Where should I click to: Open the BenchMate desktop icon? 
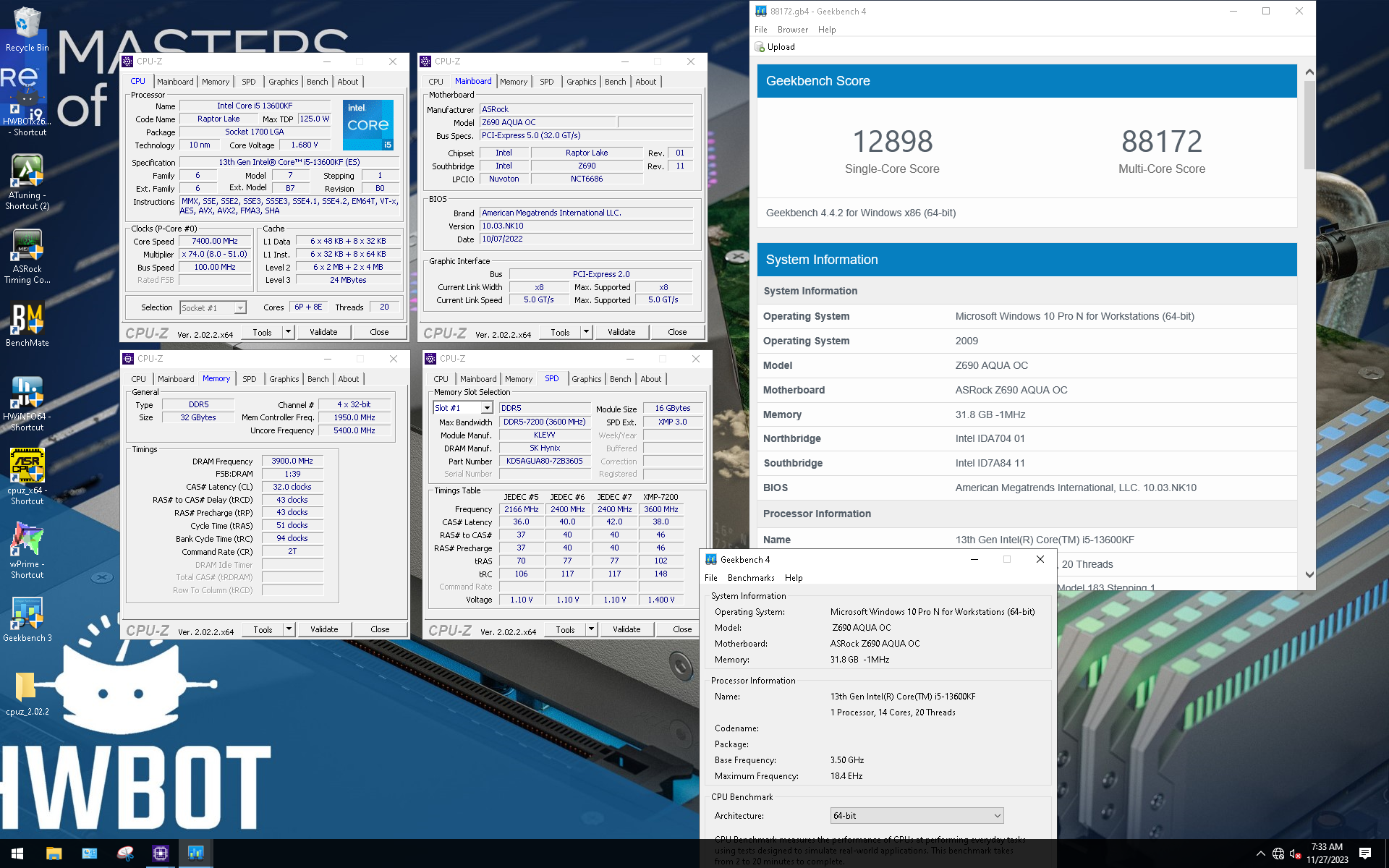(27, 324)
